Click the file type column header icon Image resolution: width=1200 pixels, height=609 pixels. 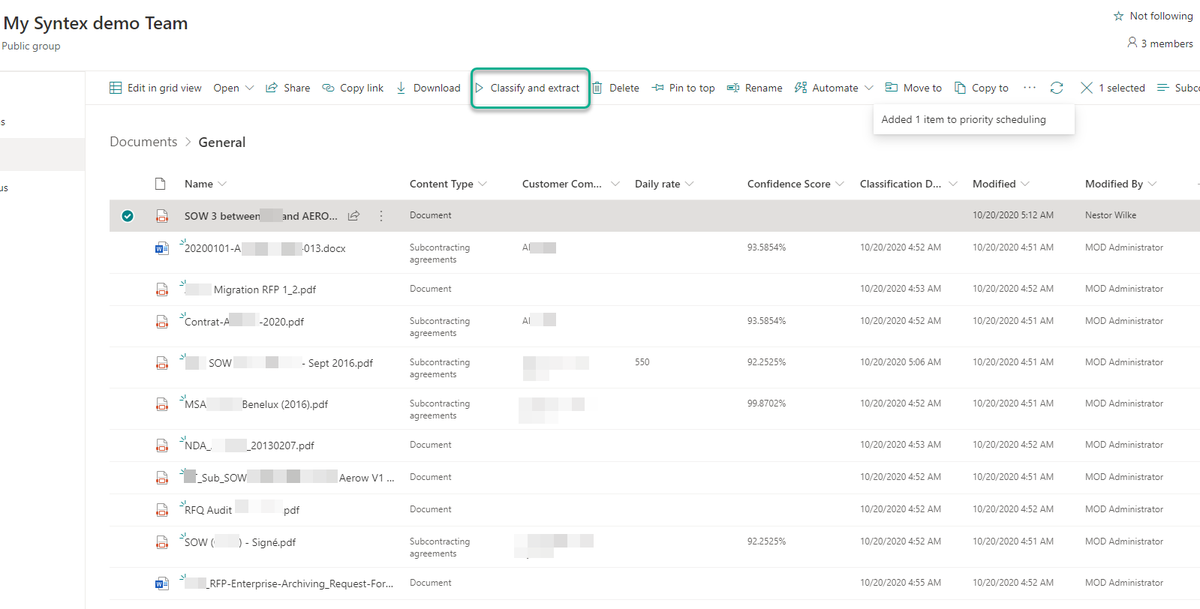click(x=160, y=184)
